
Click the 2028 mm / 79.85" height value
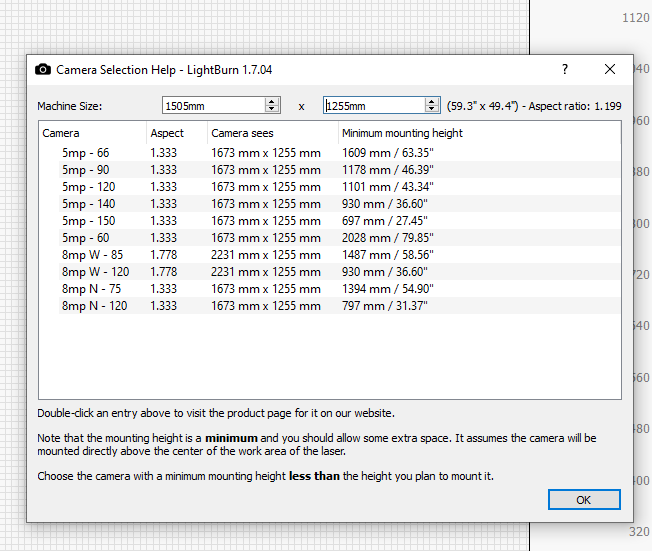pyautogui.click(x=388, y=238)
